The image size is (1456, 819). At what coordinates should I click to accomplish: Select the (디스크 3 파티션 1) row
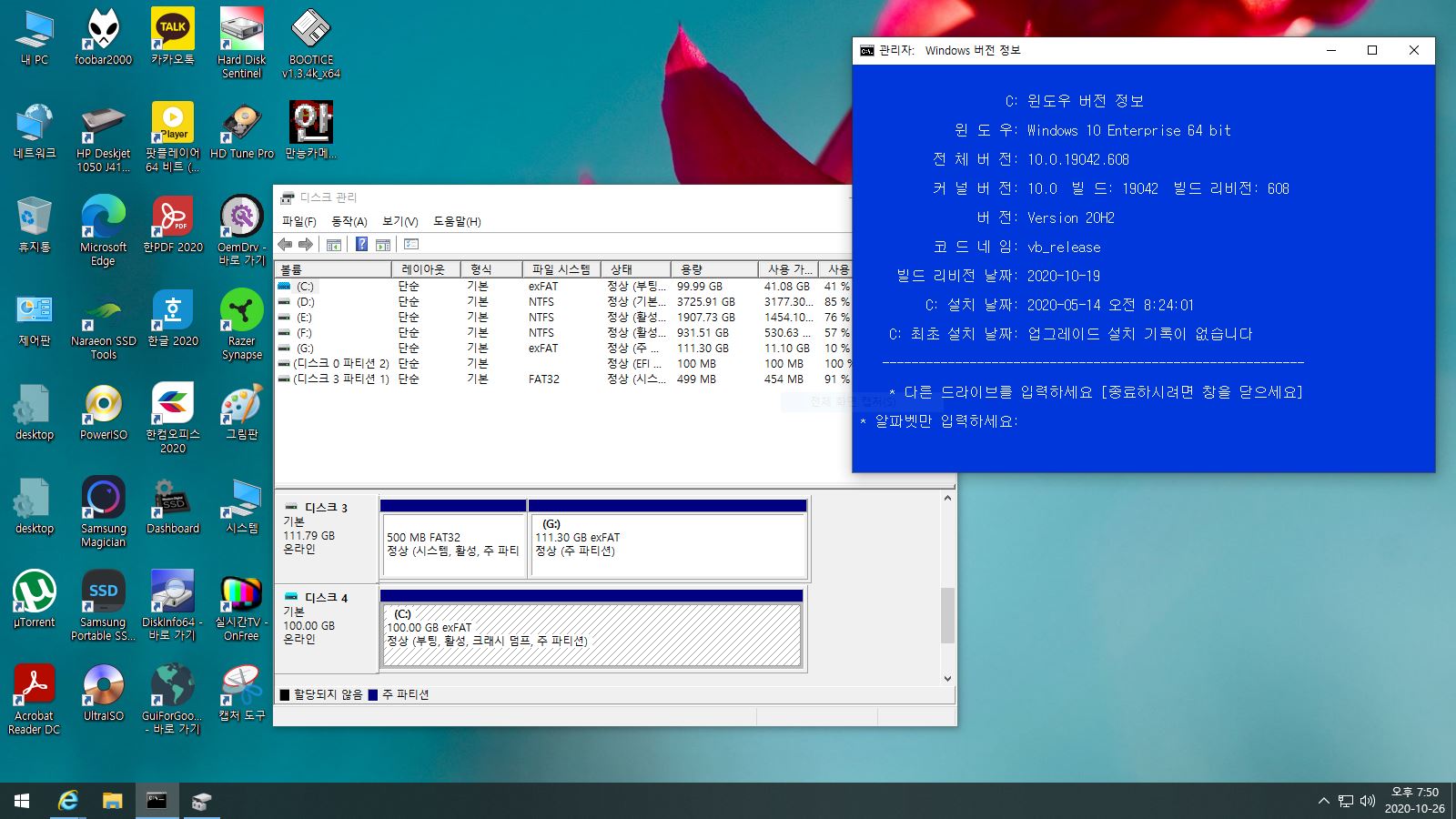pyautogui.click(x=562, y=379)
